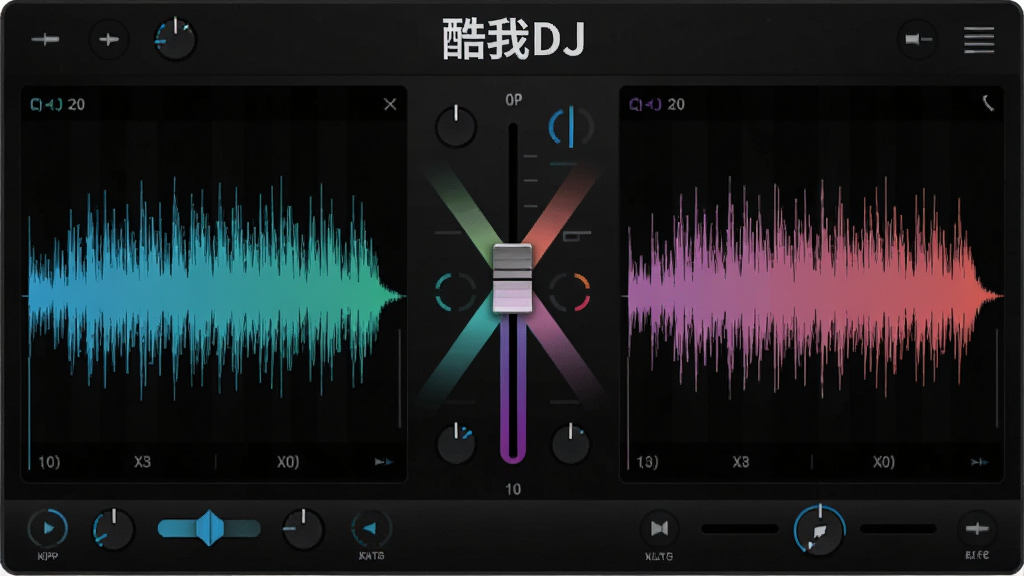Screen dimensions: 1024x576
Task: Click the right deck's X0) label
Action: point(884,462)
